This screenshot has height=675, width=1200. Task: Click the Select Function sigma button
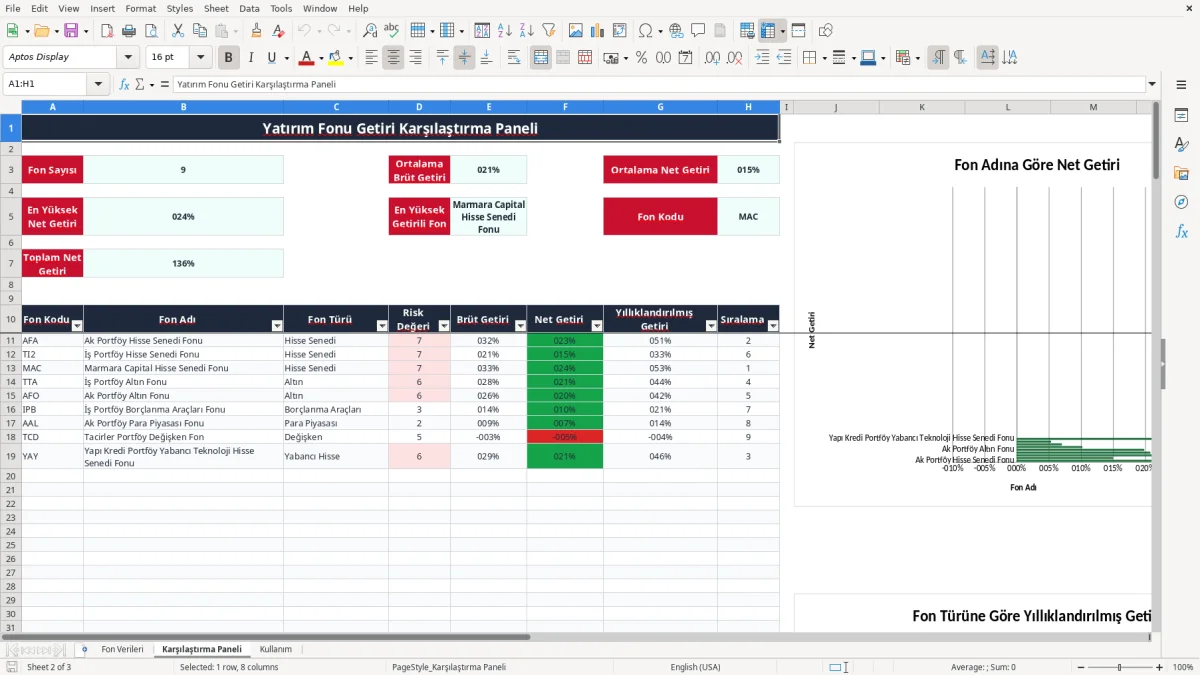tap(139, 85)
